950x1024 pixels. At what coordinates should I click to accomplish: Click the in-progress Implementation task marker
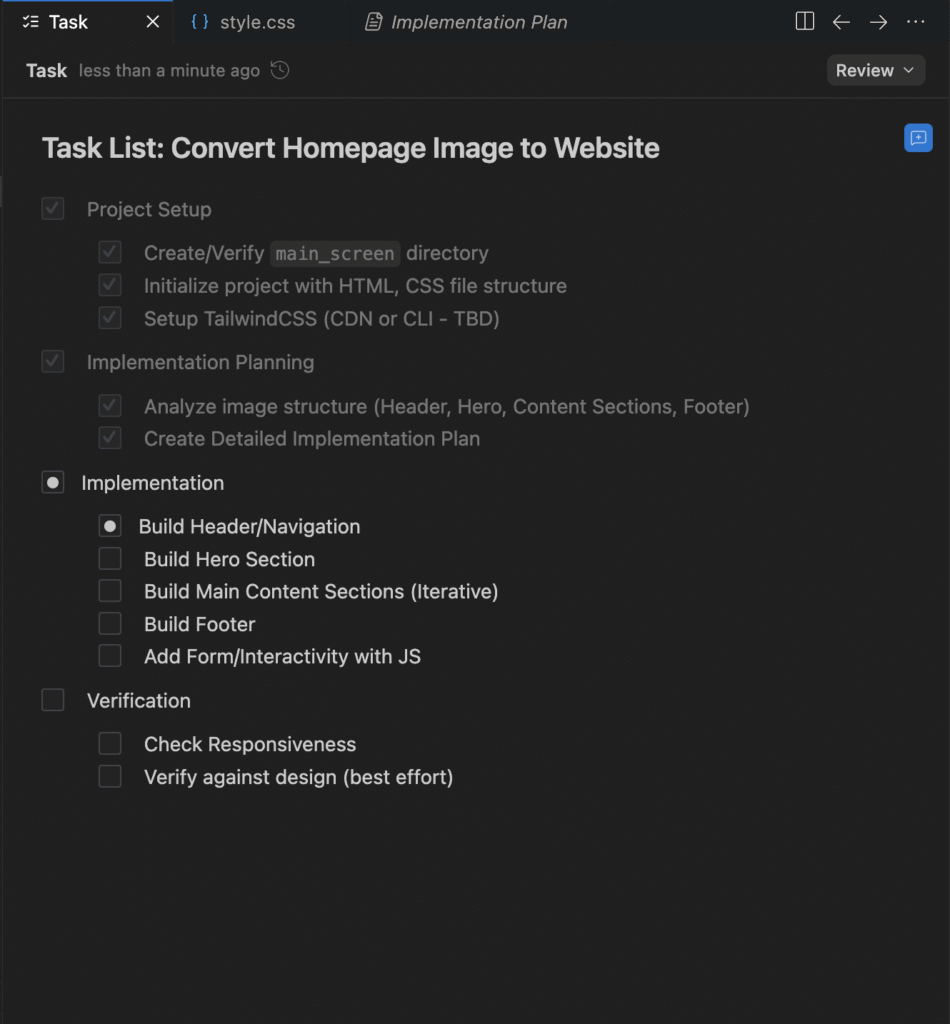tap(53, 483)
